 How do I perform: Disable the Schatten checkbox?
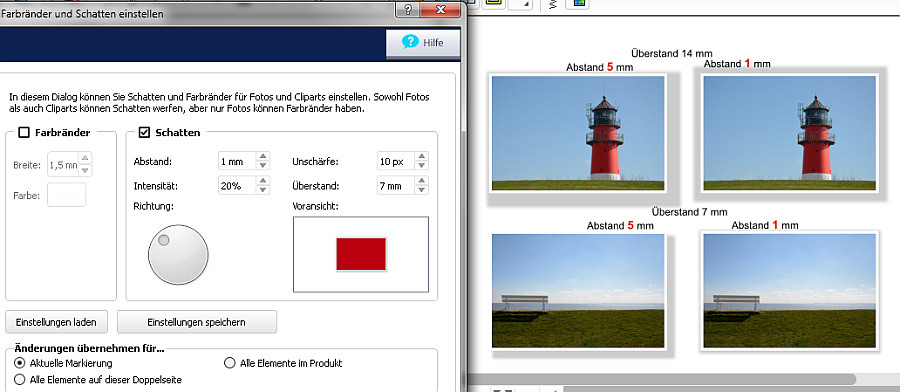tap(145, 133)
